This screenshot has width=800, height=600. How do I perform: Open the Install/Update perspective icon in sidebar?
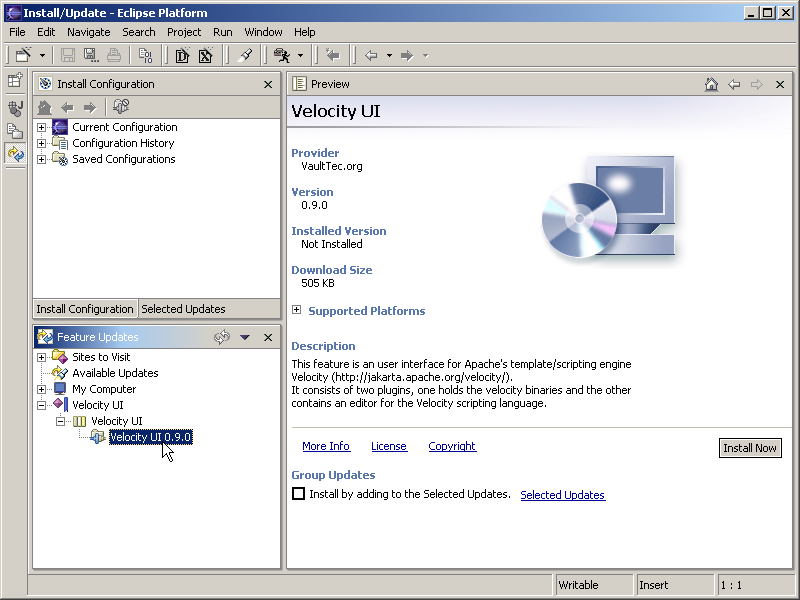click(15, 154)
